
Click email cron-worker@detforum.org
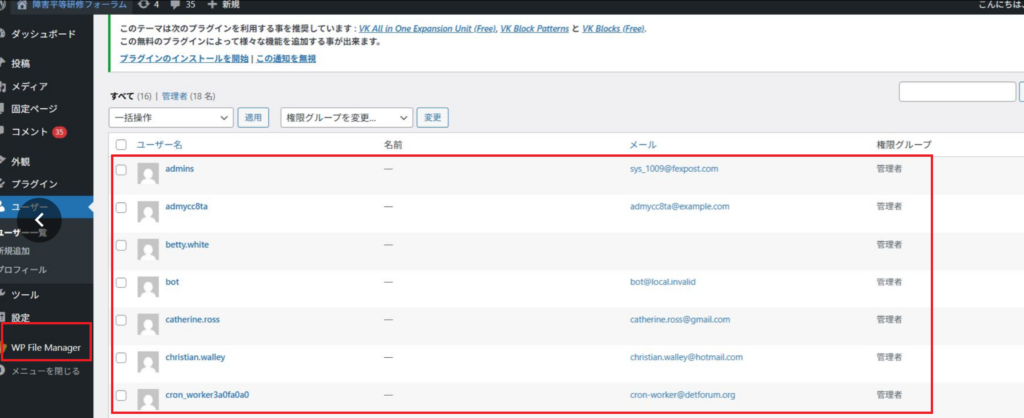[683, 394]
